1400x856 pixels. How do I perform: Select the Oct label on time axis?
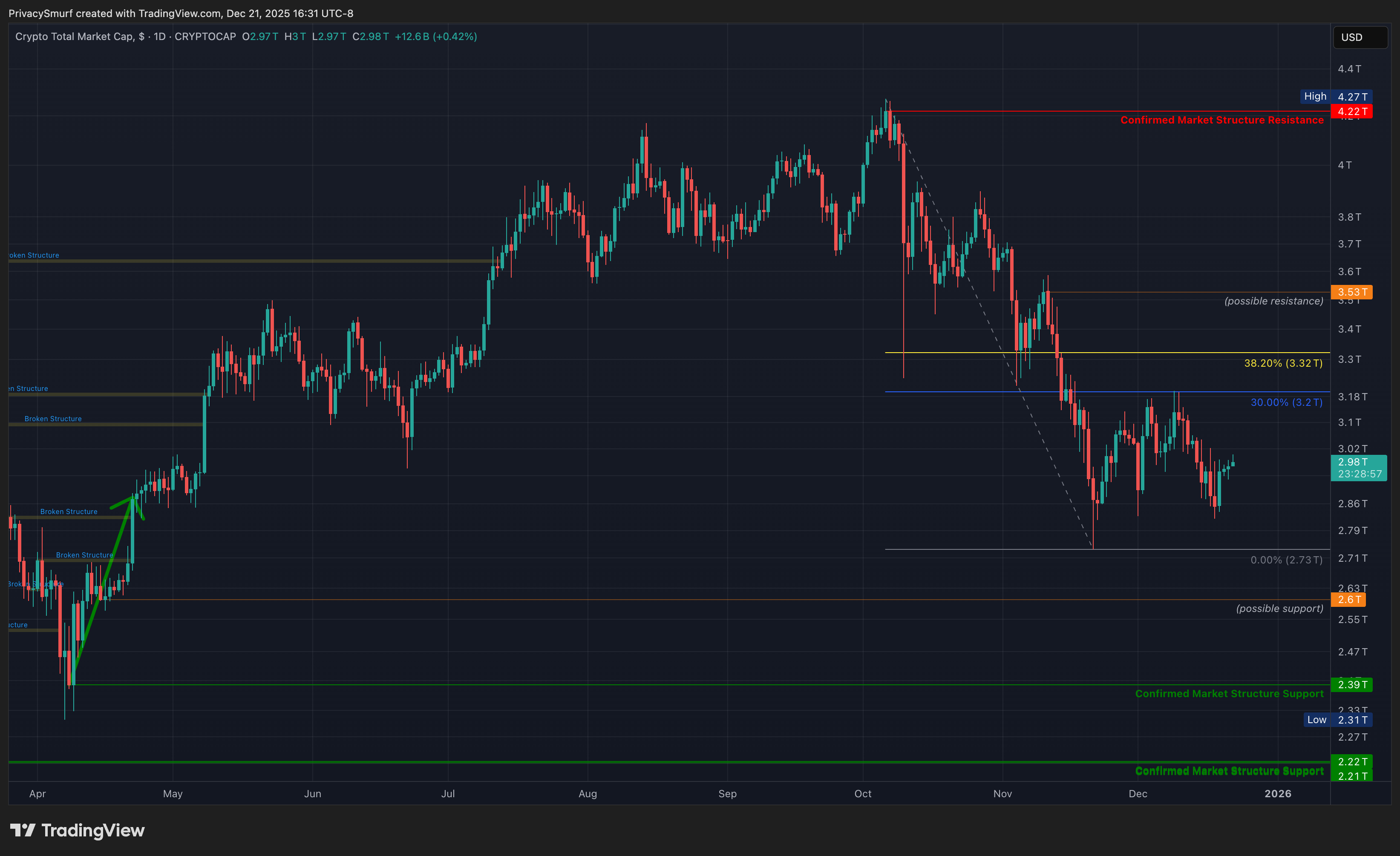(x=862, y=793)
